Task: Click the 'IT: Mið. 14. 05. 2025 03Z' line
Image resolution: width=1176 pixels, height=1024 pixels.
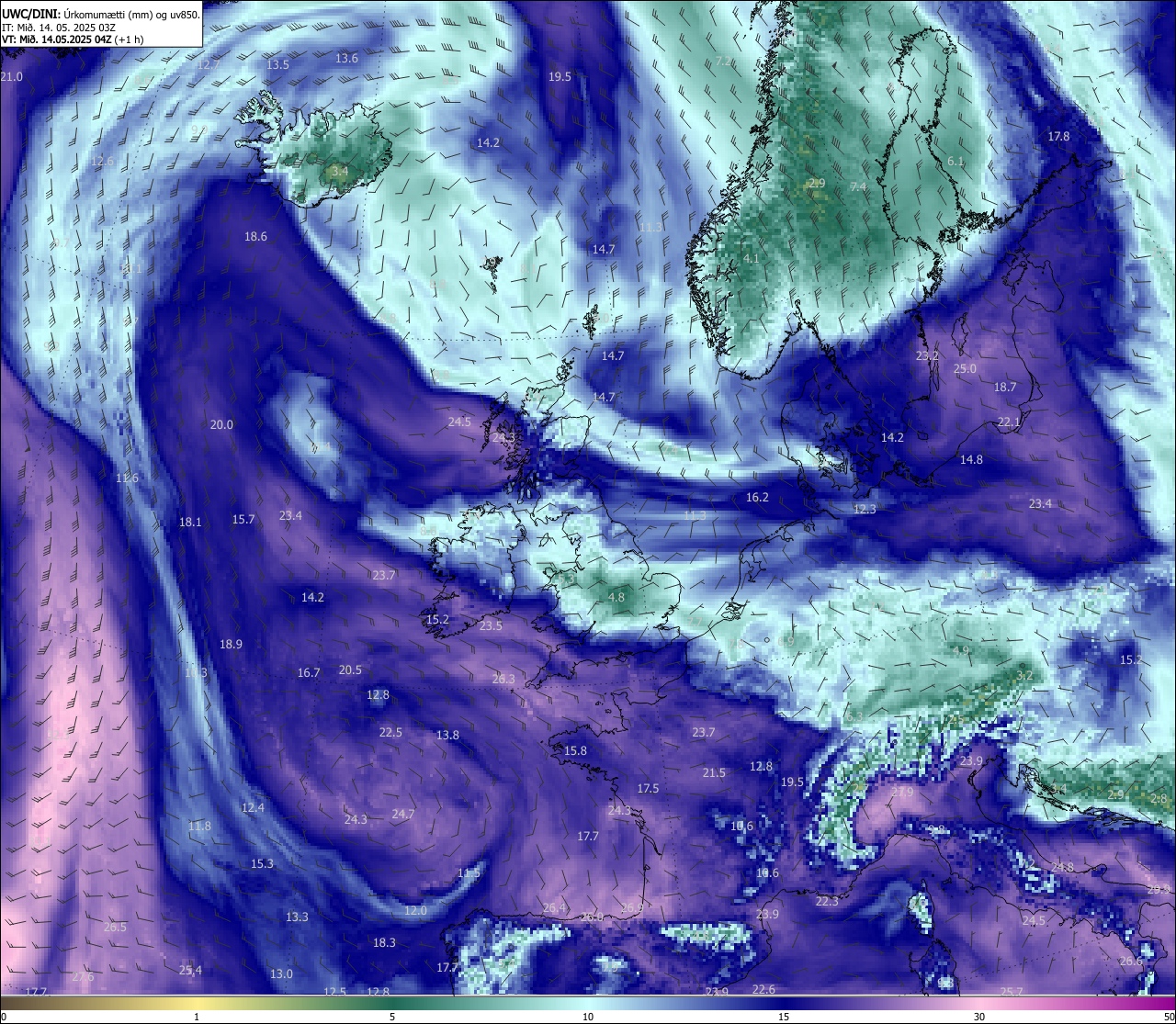Action: 59,28
